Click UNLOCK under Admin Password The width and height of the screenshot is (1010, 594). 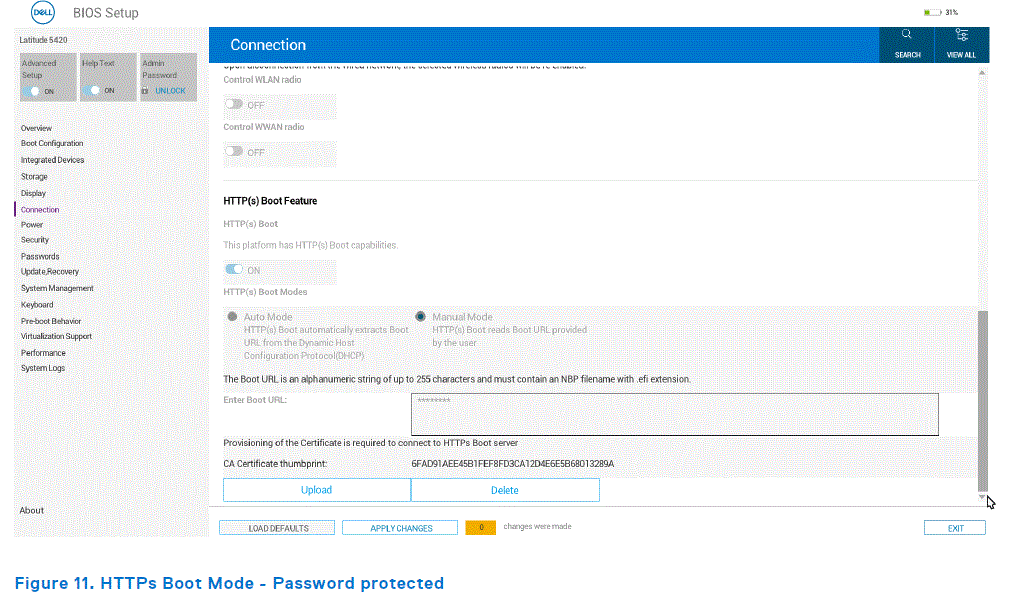pos(168,90)
